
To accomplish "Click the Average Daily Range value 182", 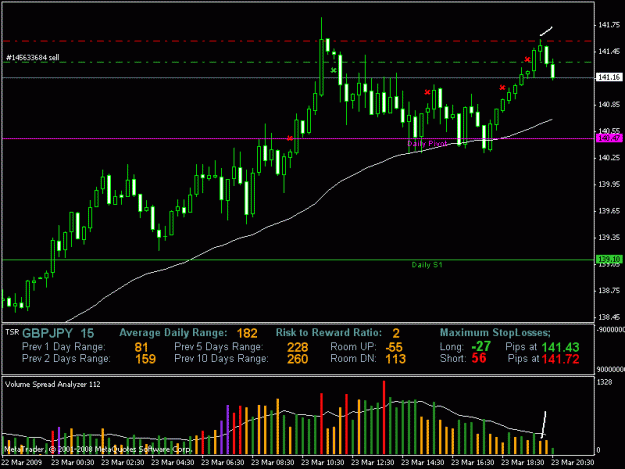I will click(x=247, y=333).
